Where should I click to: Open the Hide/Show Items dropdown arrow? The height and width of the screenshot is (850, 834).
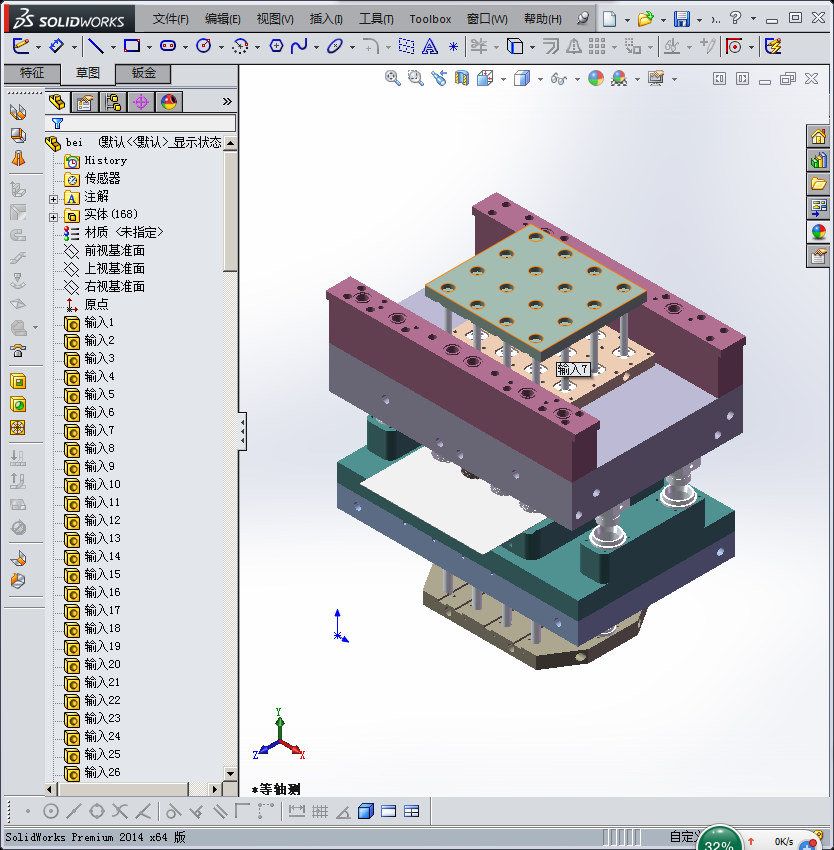click(x=577, y=80)
